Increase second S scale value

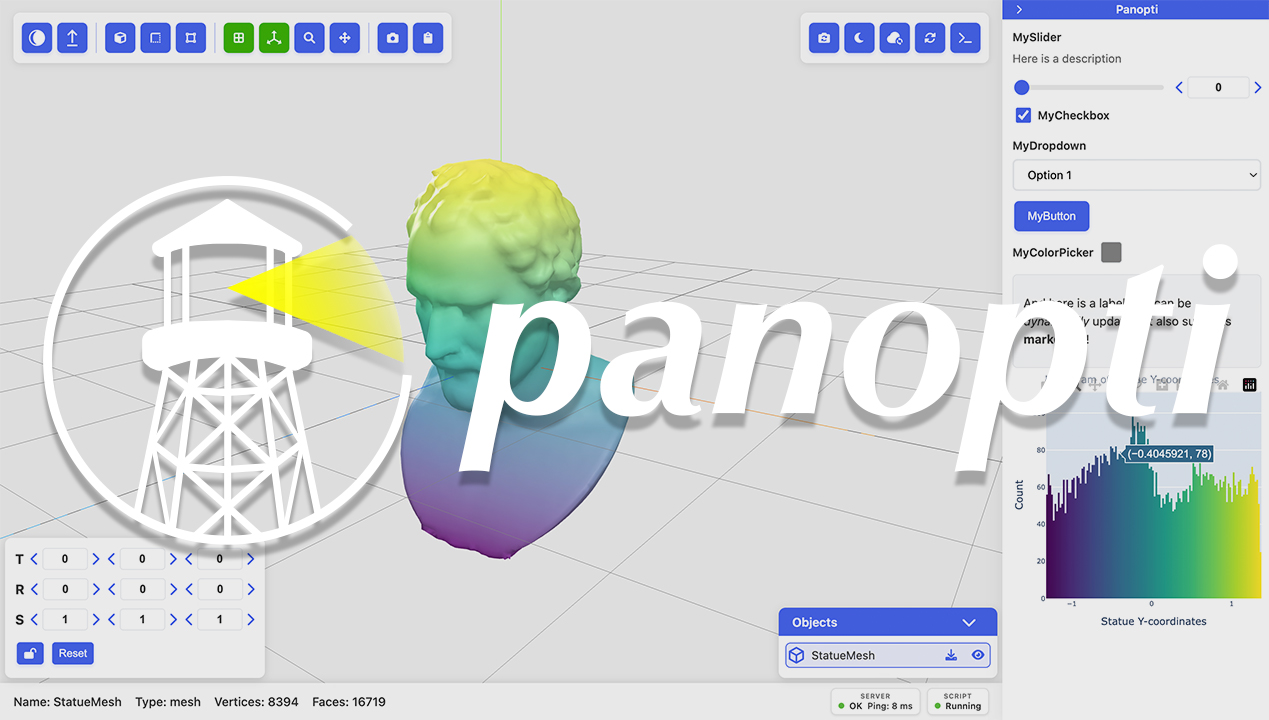(173, 620)
